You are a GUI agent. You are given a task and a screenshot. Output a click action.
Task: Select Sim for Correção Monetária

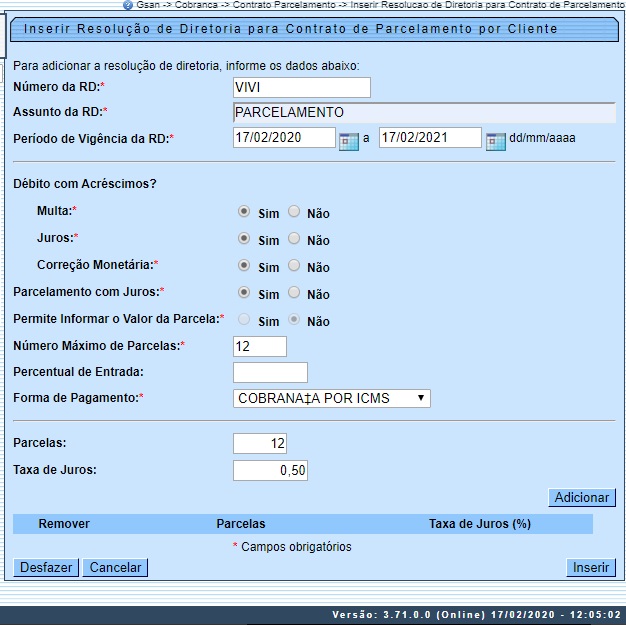tap(244, 265)
